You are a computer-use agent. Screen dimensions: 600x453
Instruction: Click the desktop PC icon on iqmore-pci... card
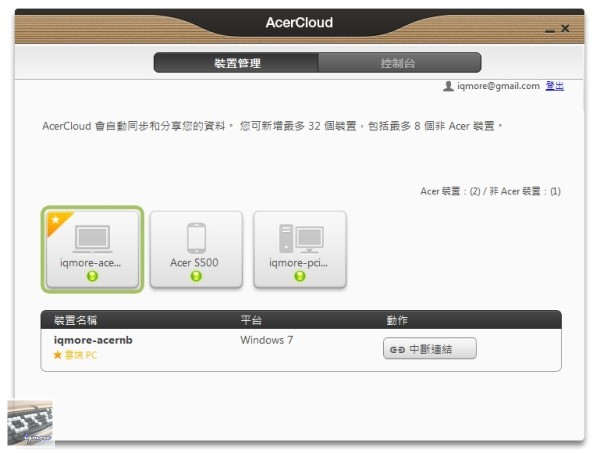point(301,239)
